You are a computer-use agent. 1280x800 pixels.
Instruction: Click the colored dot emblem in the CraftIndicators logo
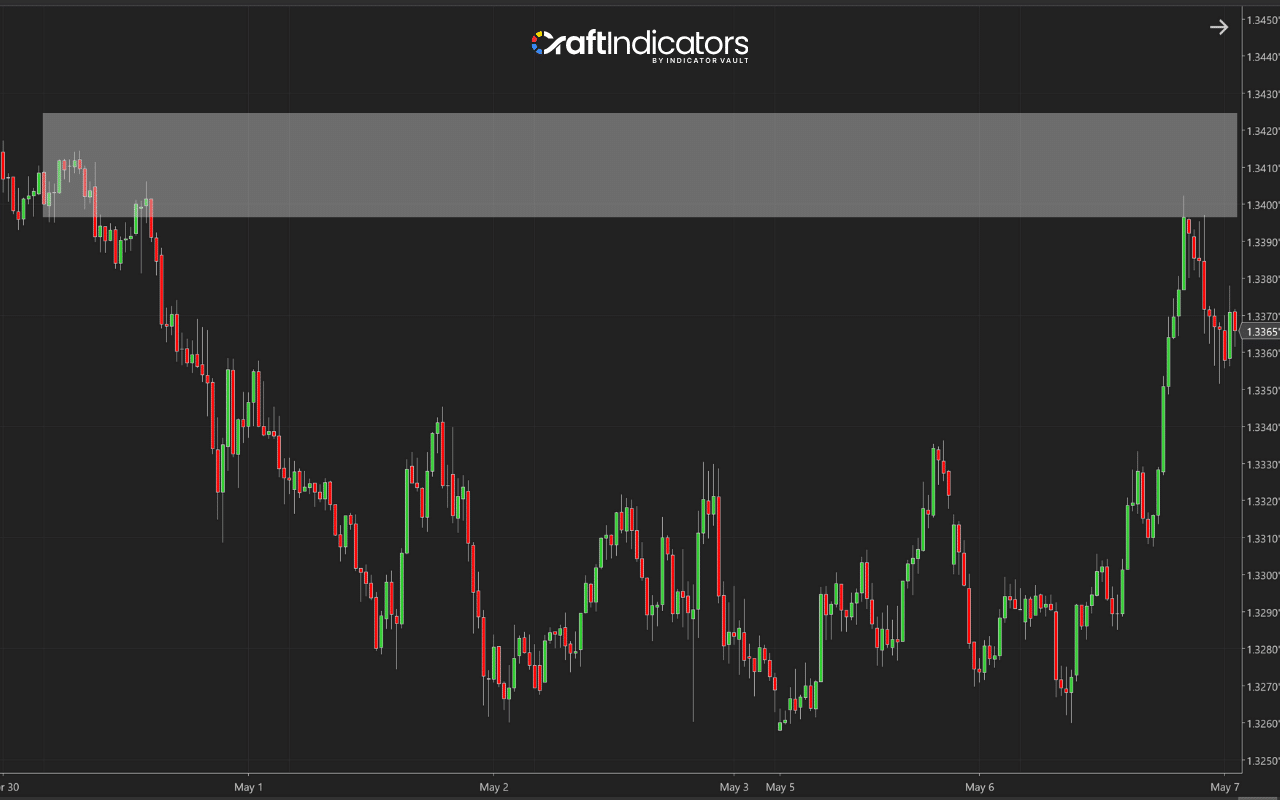coord(538,43)
